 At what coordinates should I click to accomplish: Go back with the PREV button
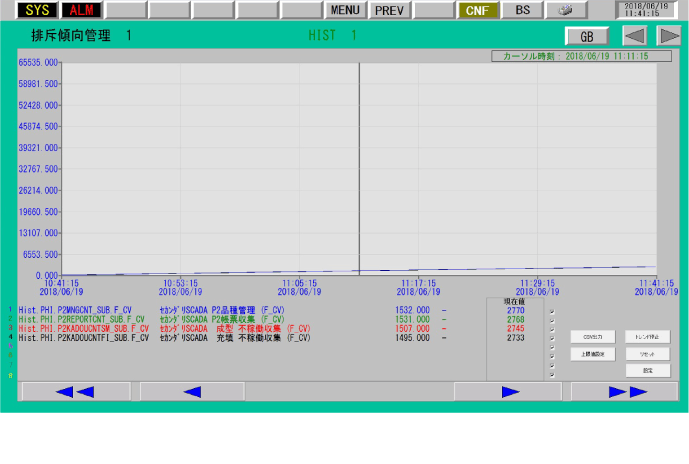click(389, 10)
